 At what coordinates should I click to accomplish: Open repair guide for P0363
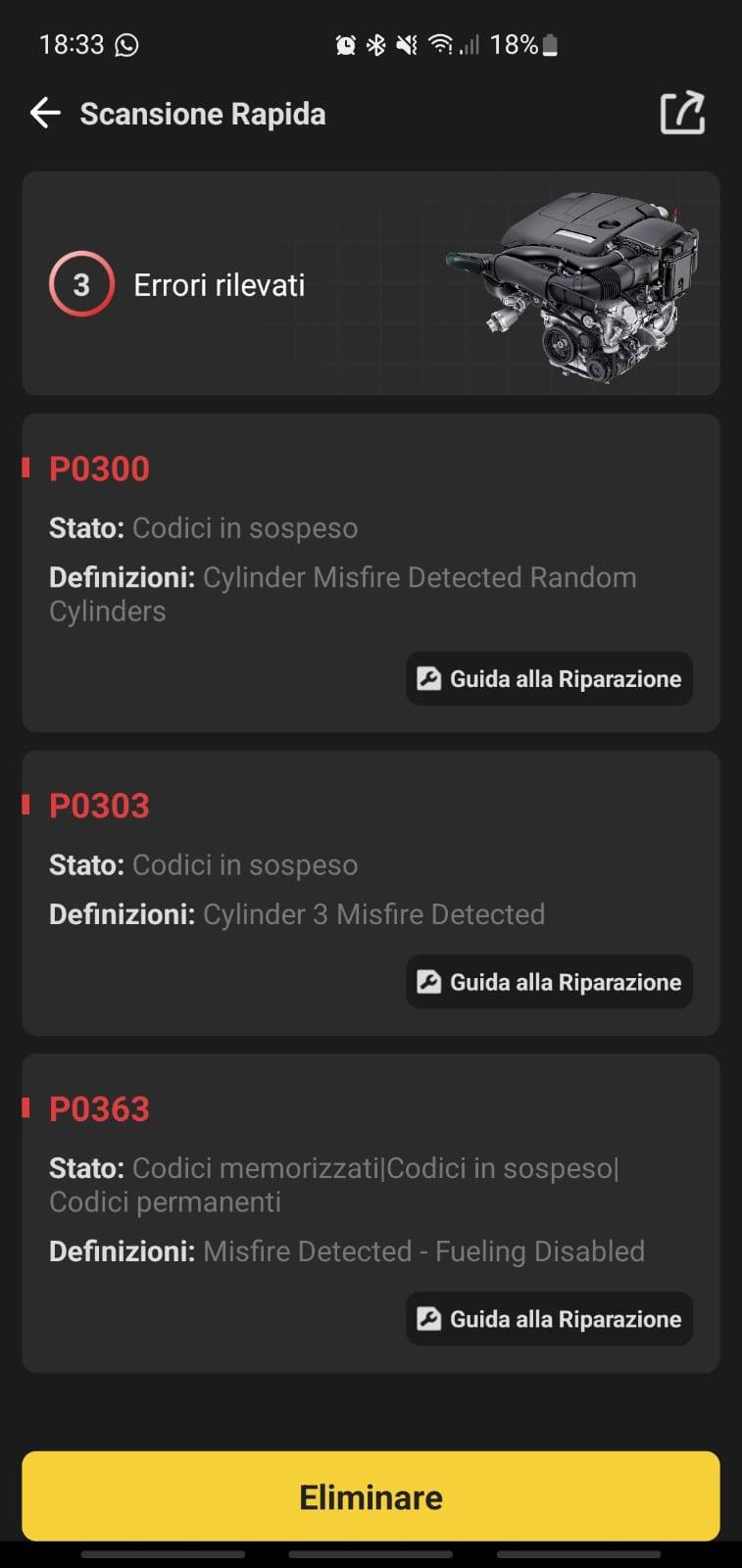pyautogui.click(x=549, y=1319)
